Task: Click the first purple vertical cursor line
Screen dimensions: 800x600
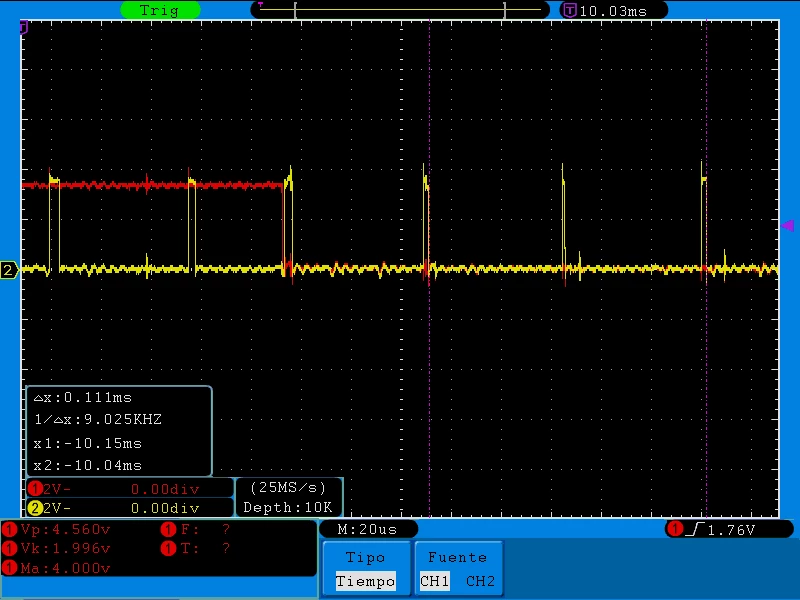Action: click(430, 269)
